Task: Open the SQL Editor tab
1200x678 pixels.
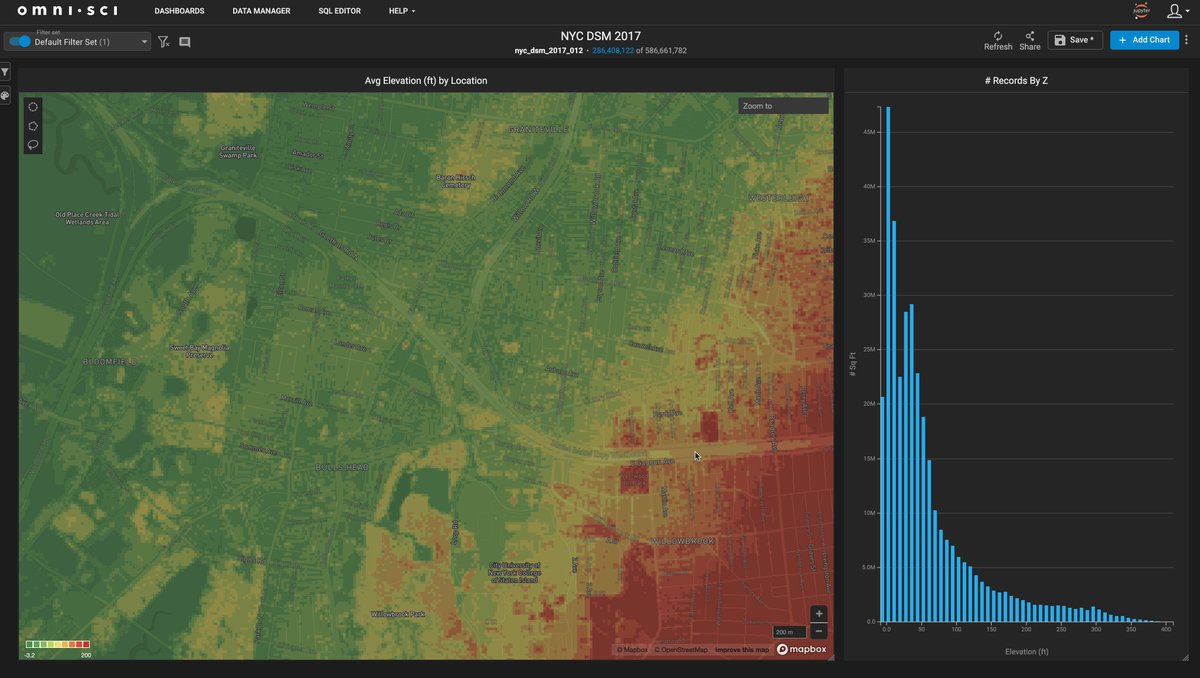Action: [x=339, y=11]
